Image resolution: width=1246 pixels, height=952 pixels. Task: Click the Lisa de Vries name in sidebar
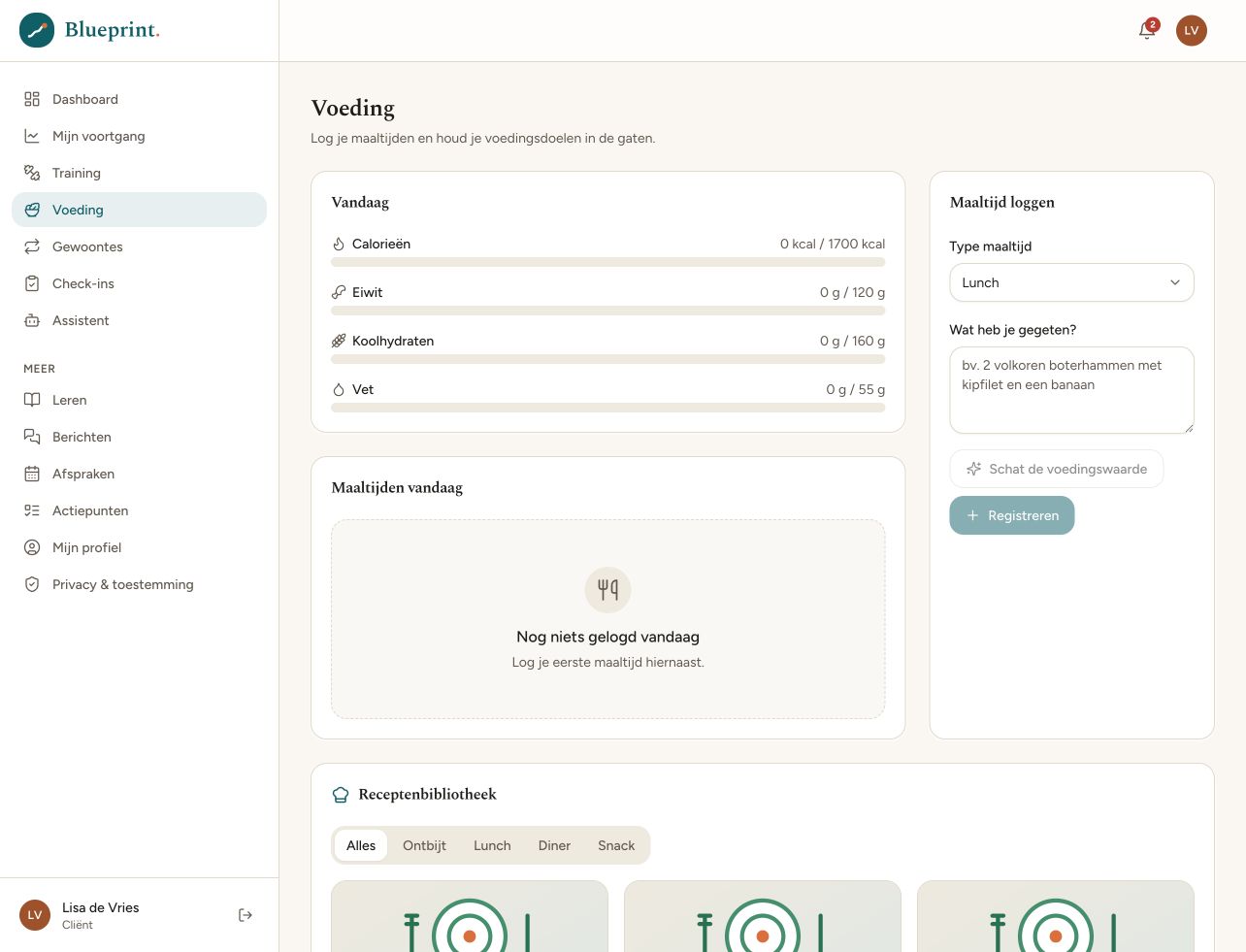click(101, 907)
